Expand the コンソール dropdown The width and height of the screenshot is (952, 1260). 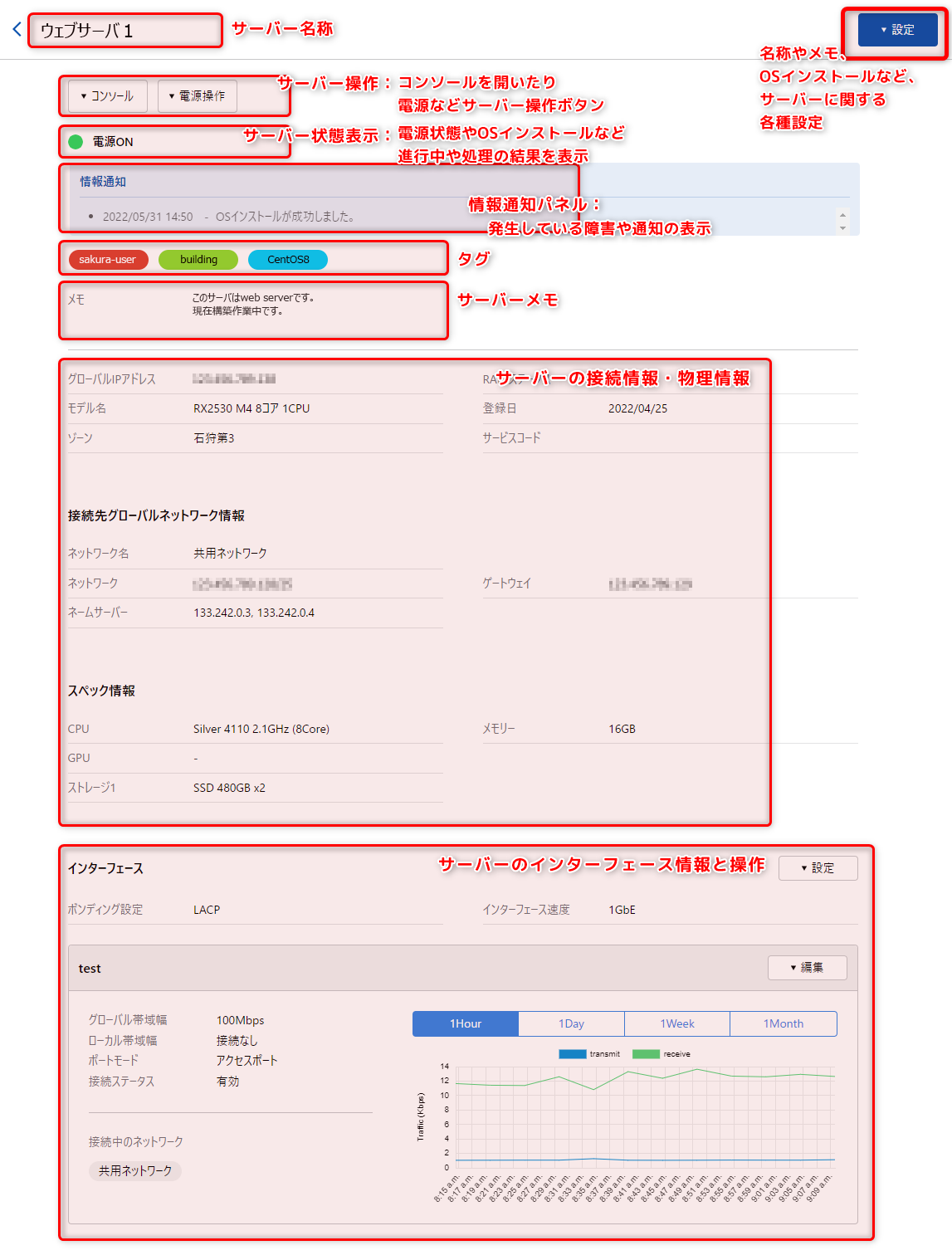(x=107, y=96)
